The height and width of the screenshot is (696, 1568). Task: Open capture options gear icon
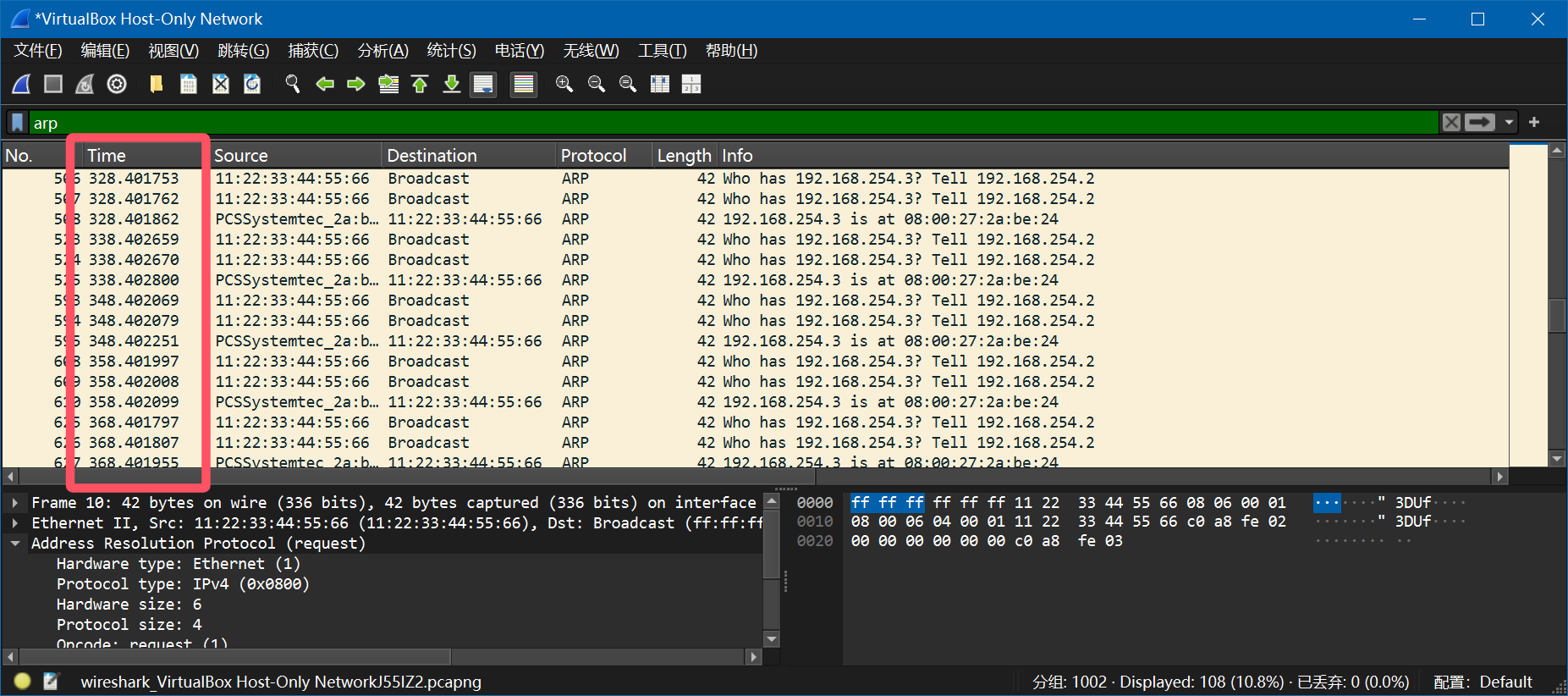point(117,84)
